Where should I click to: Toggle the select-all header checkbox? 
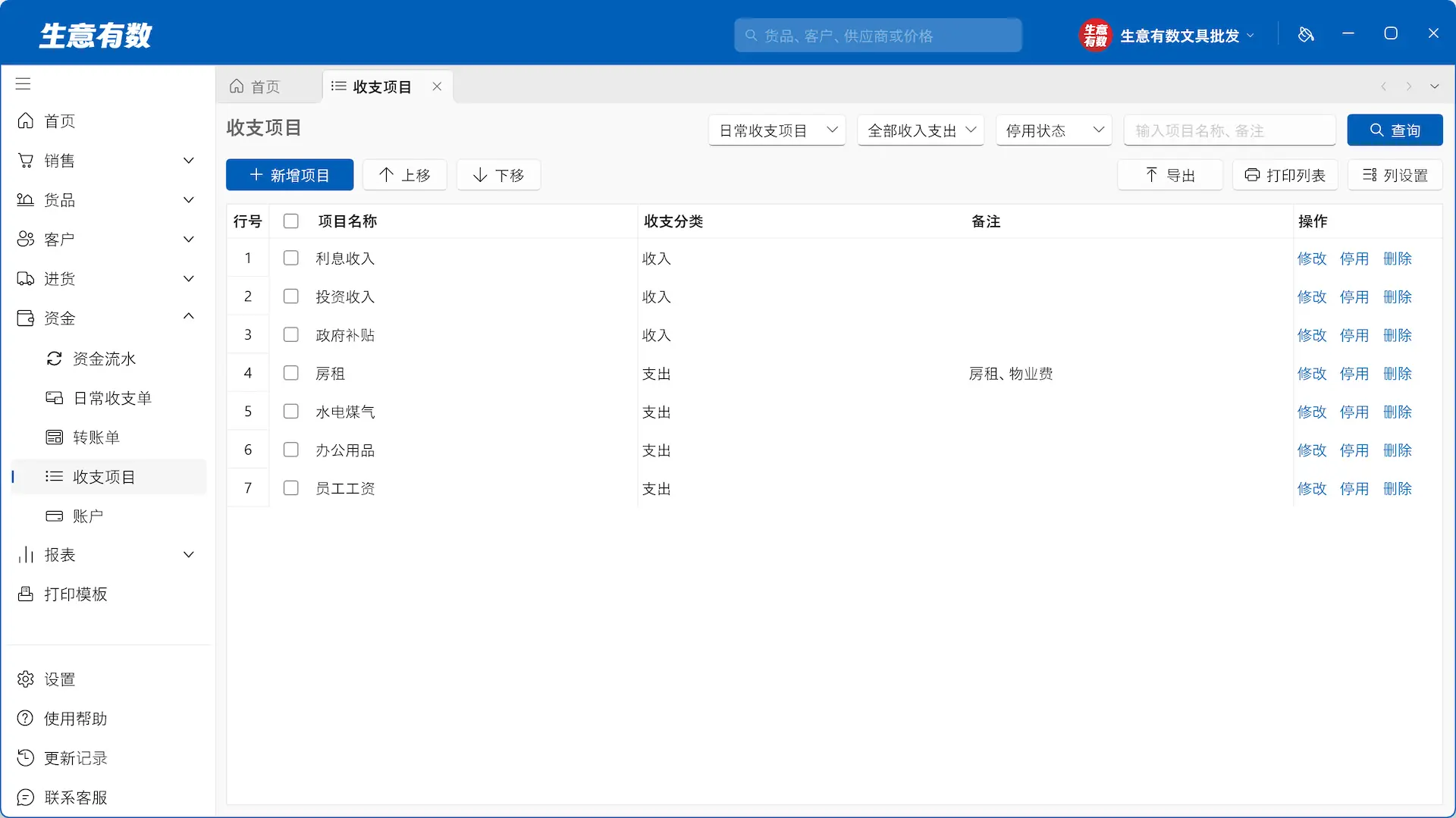(290, 221)
